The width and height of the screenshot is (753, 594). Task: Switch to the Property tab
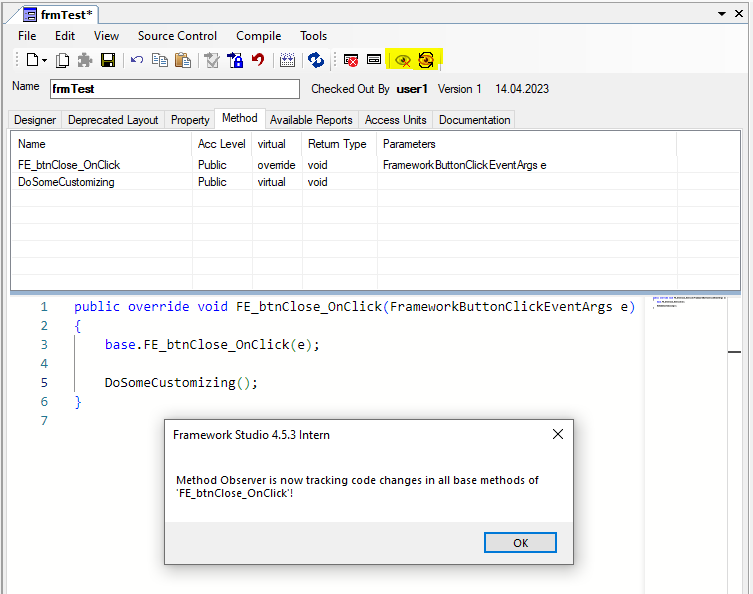190,120
